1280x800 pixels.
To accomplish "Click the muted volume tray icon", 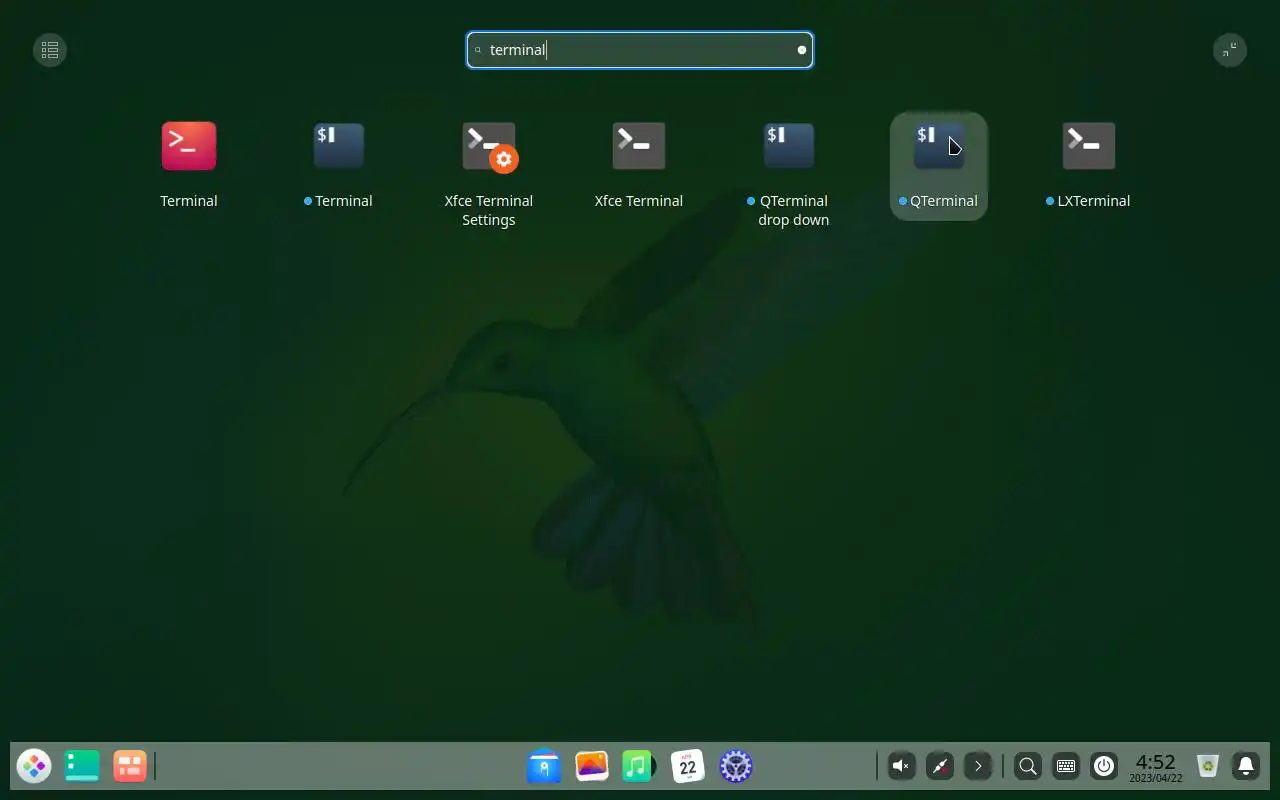I will point(902,767).
